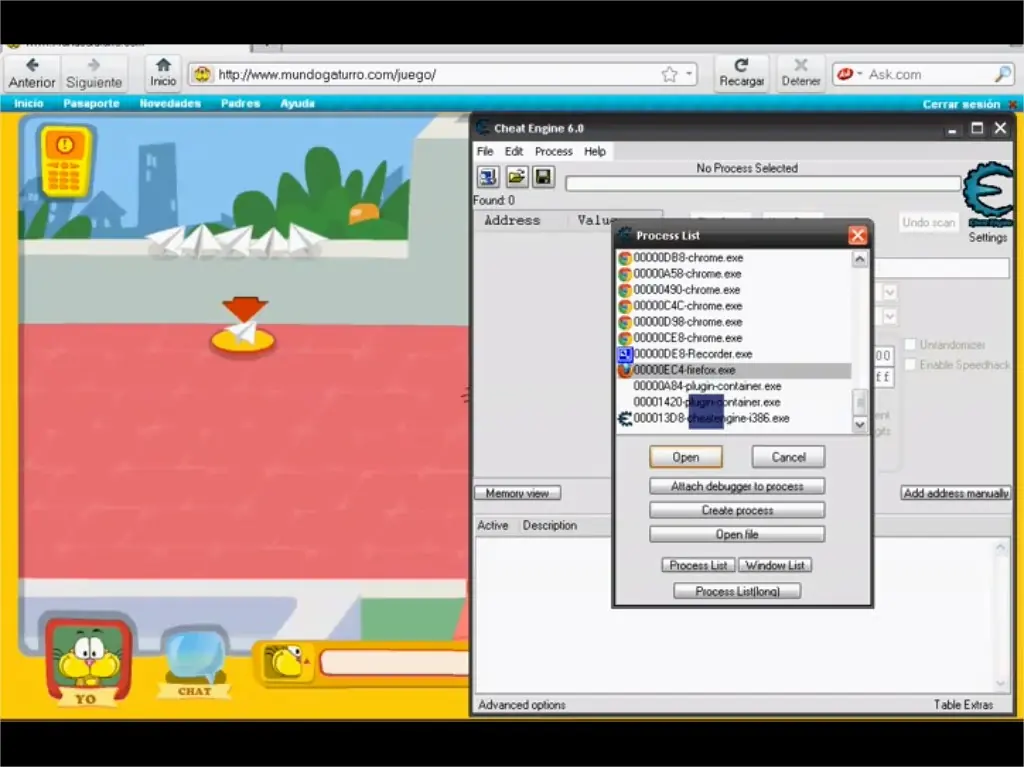Expand the URL bar history dropdown arrow
Viewport: 1024px width, 767px height.
click(689, 74)
